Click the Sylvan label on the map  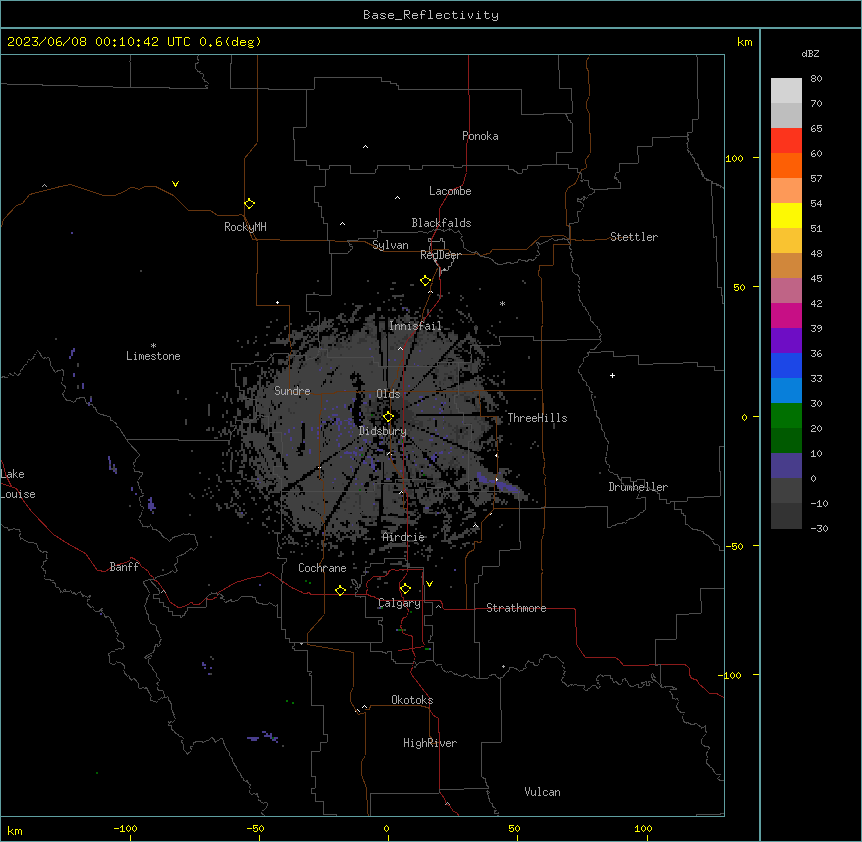click(x=390, y=245)
